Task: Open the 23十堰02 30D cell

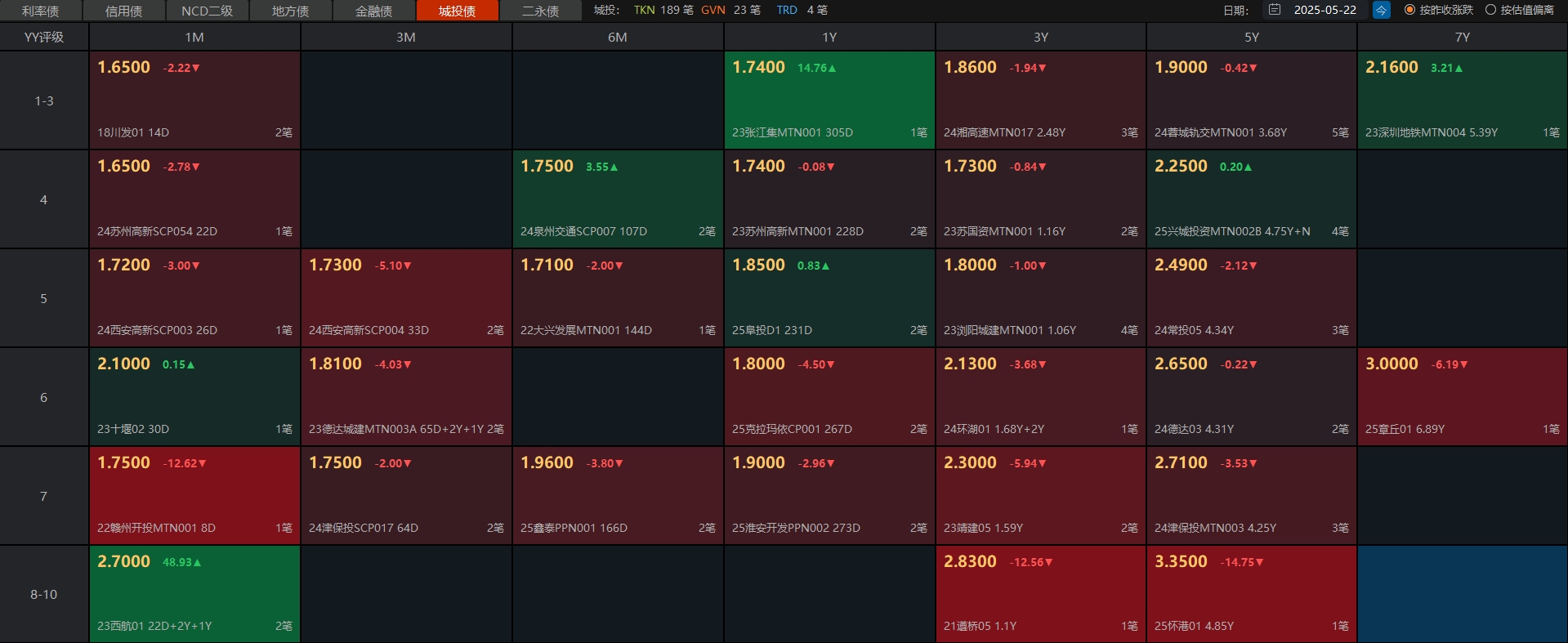Action: point(194,397)
